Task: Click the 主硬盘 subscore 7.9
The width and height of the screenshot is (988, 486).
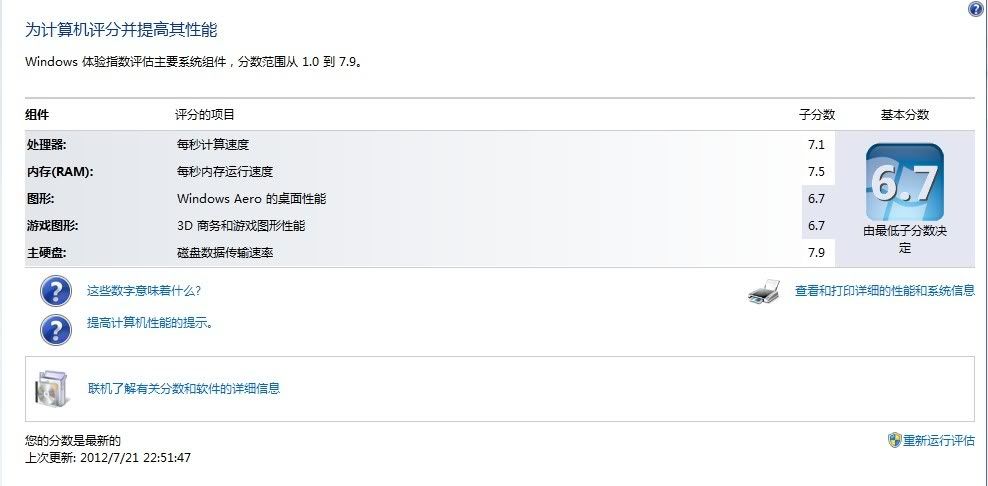Action: [x=816, y=253]
